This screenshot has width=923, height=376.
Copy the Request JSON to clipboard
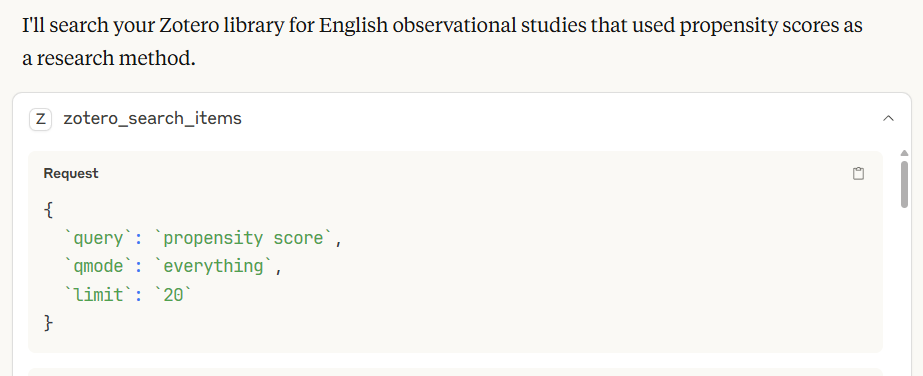pos(858,174)
